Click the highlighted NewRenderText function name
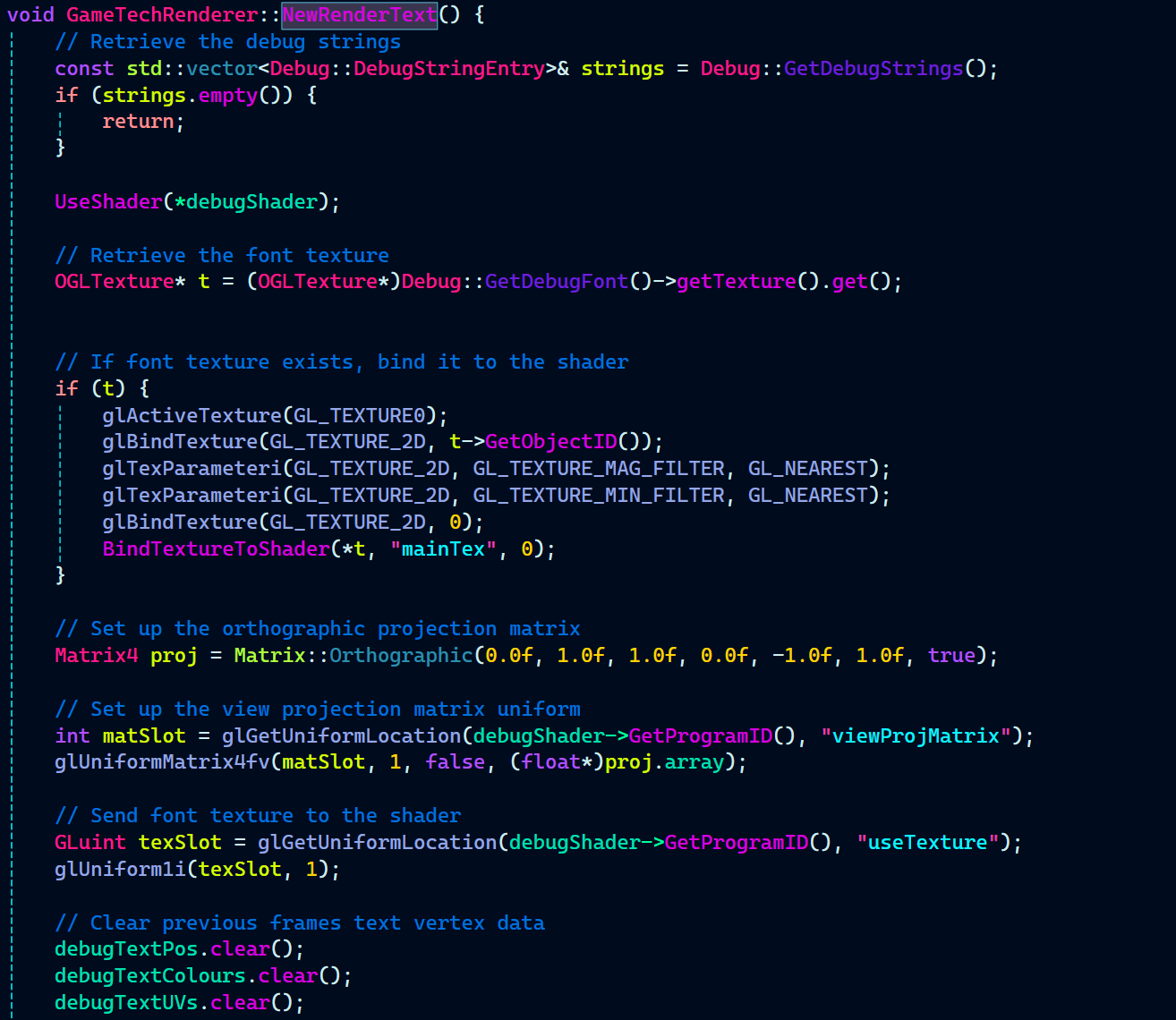Viewport: 1176px width, 1020px height. (359, 15)
